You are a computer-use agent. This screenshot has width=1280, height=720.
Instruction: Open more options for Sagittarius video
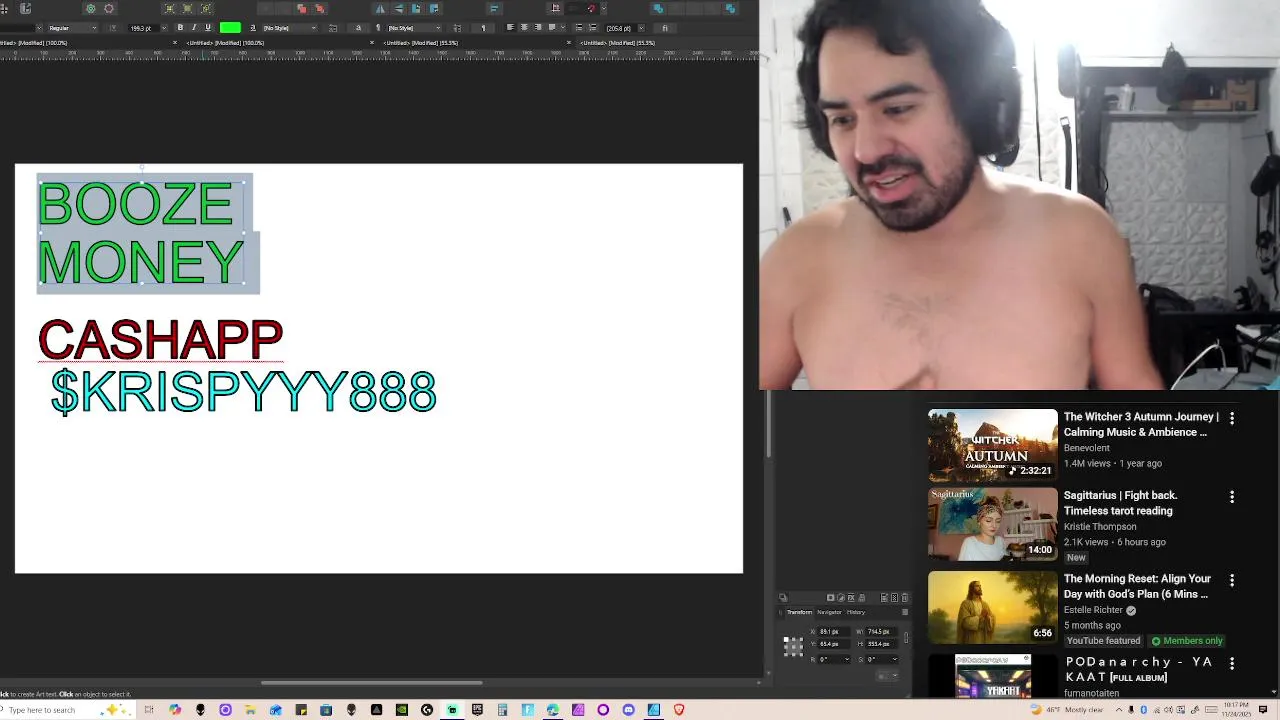click(x=1232, y=497)
